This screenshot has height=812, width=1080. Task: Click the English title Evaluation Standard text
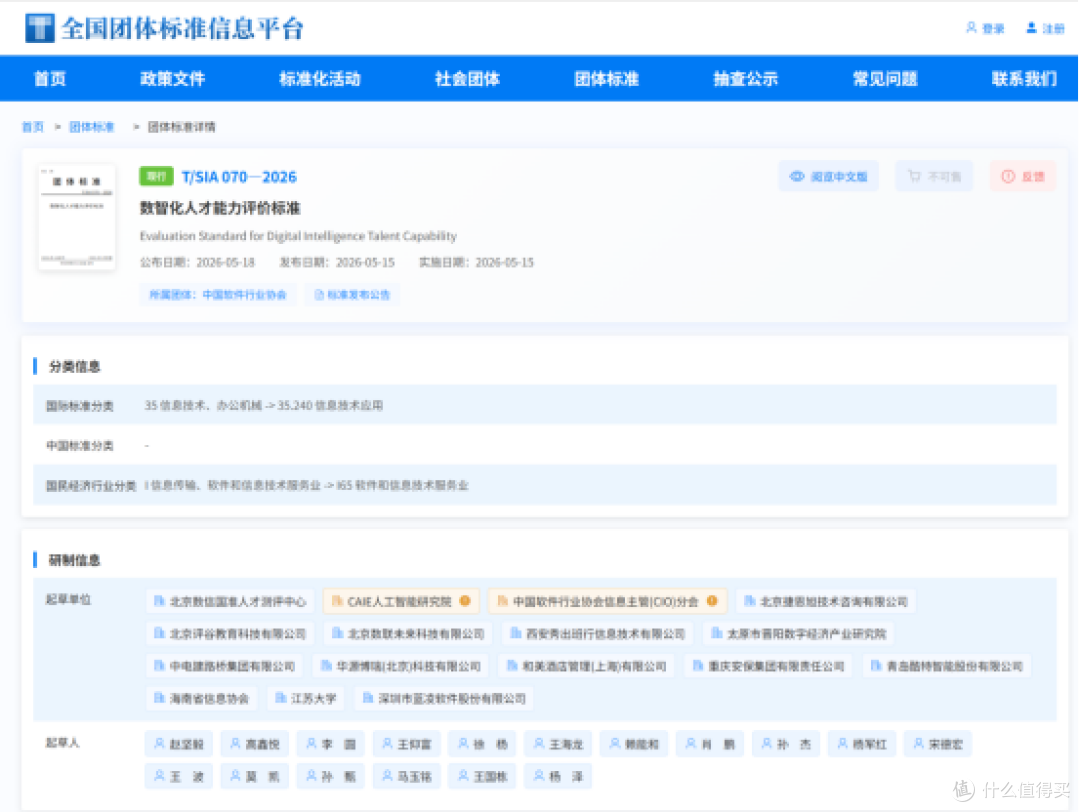(x=298, y=236)
